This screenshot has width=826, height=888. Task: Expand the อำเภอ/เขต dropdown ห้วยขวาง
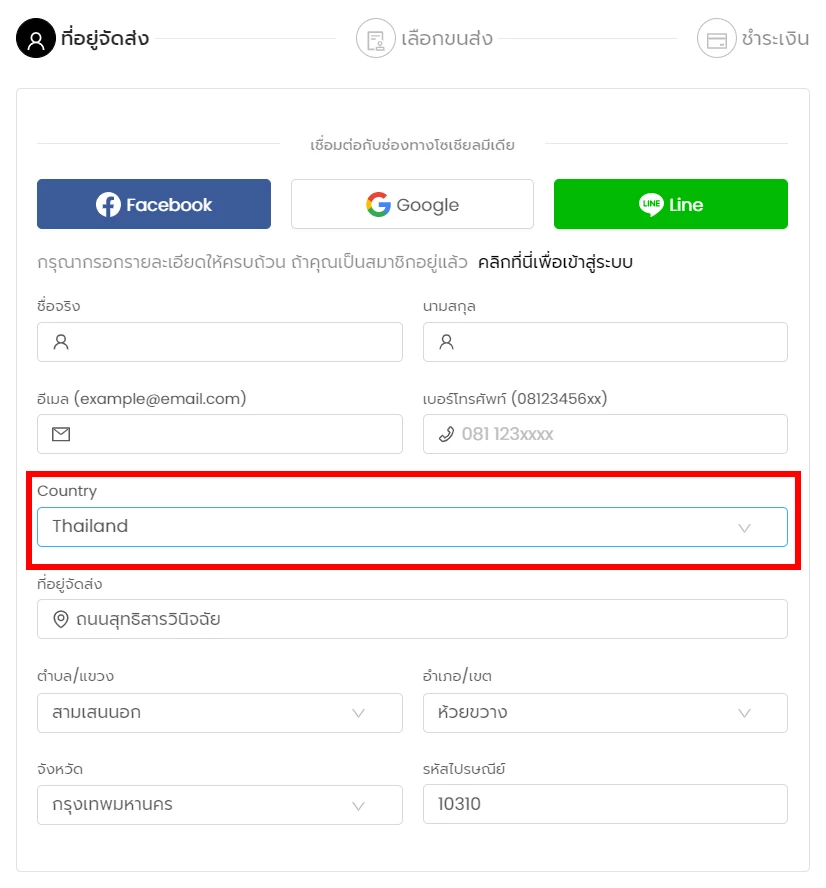[x=605, y=713]
